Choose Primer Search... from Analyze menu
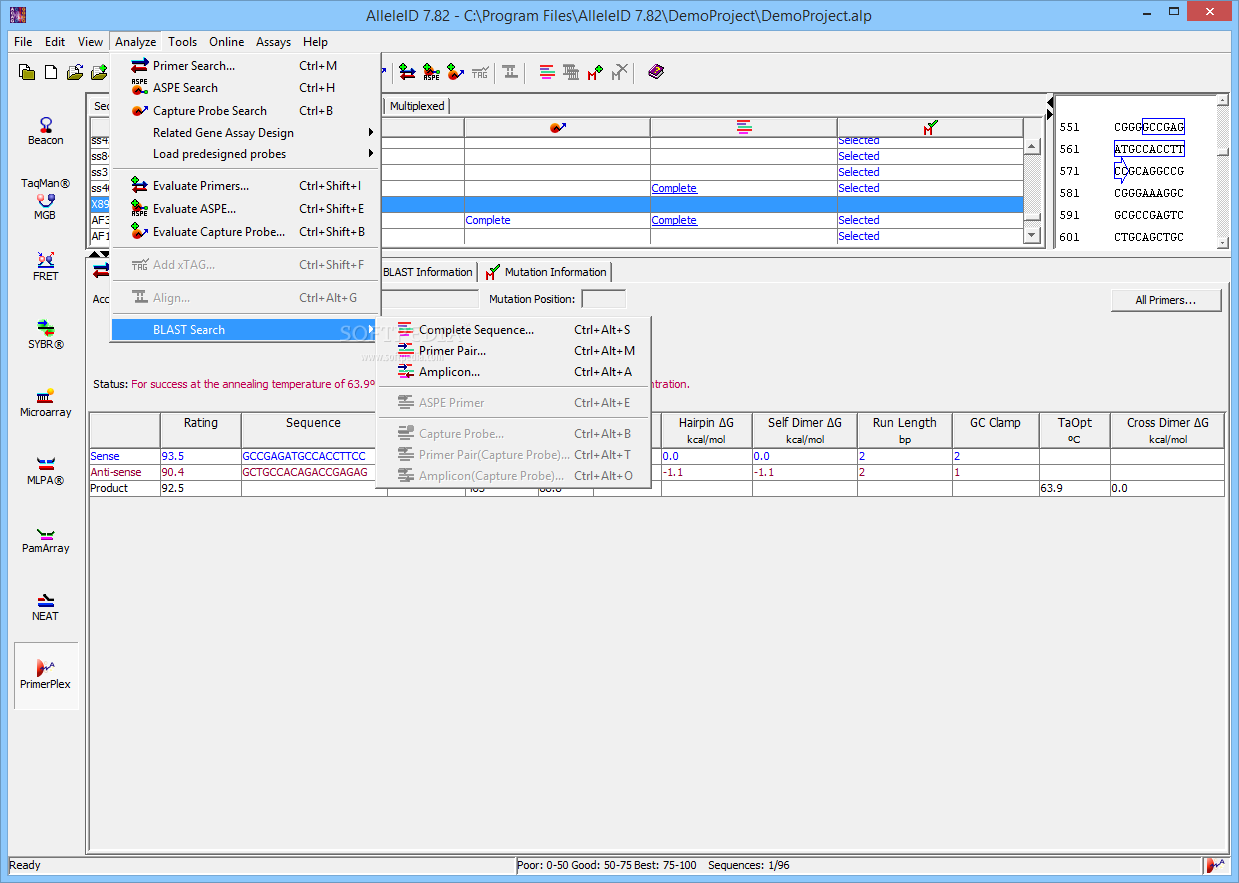This screenshot has width=1239, height=883. point(245,66)
